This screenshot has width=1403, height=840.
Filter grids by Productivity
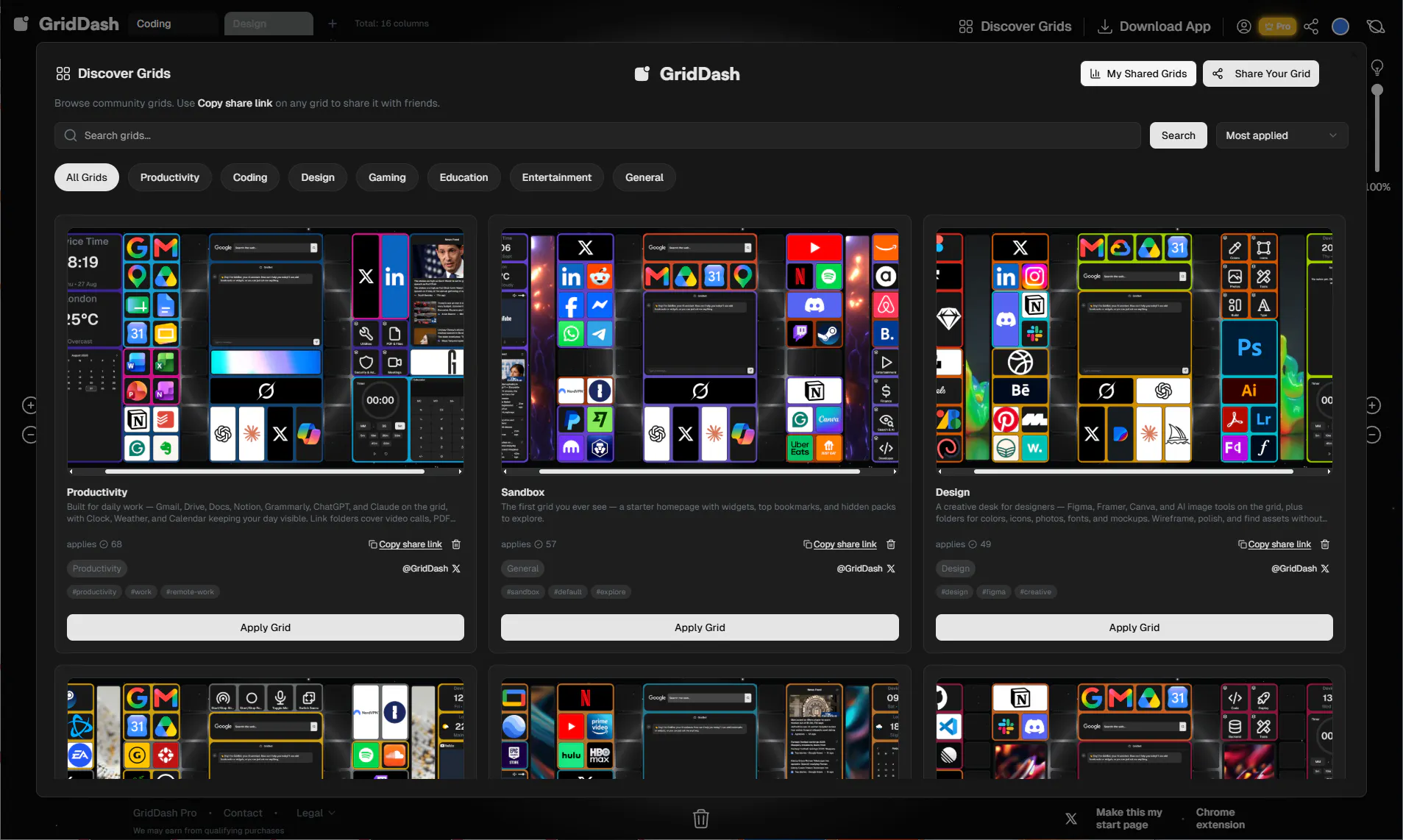click(x=170, y=177)
